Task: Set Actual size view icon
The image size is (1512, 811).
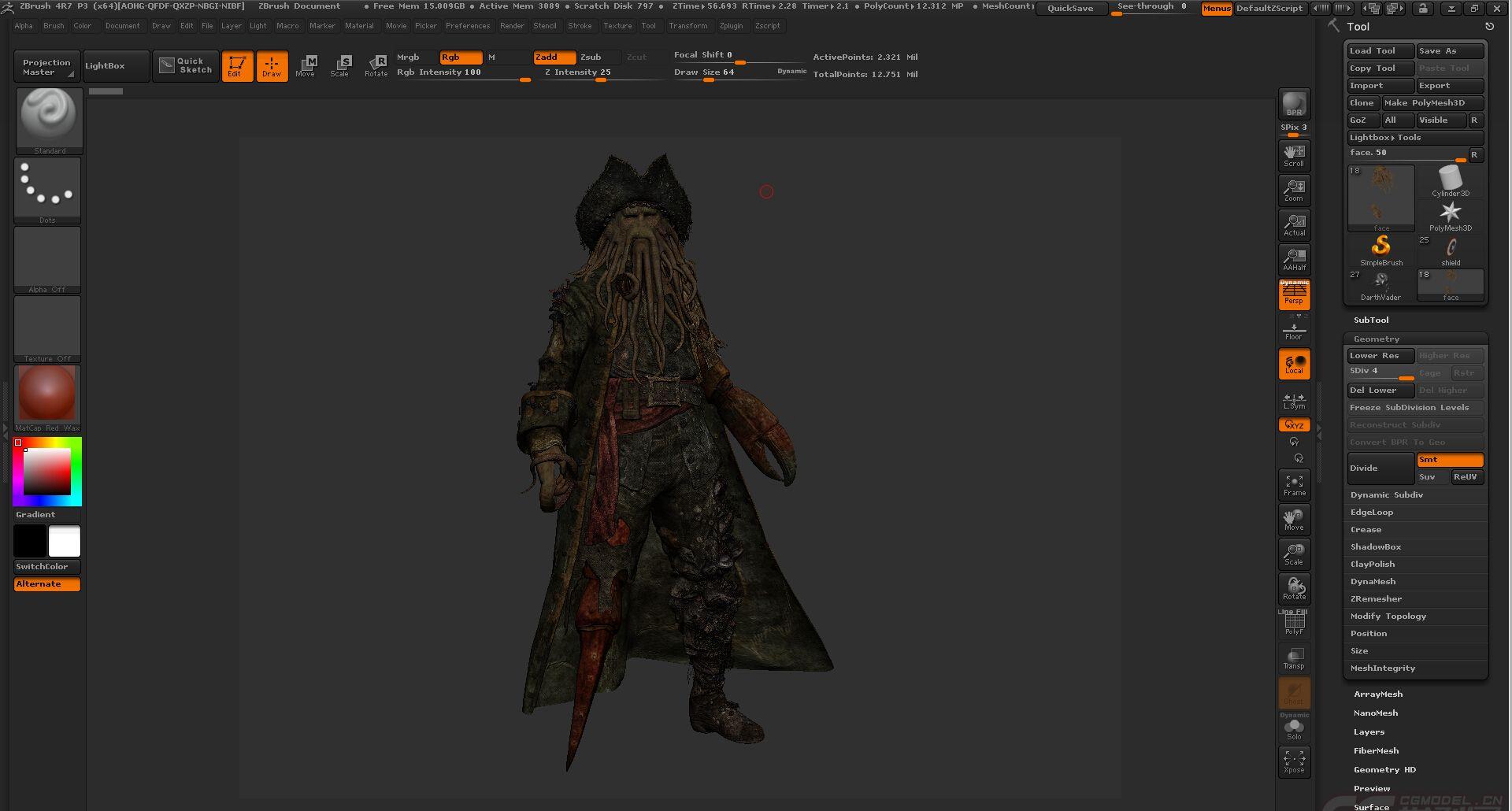Action: pyautogui.click(x=1294, y=225)
